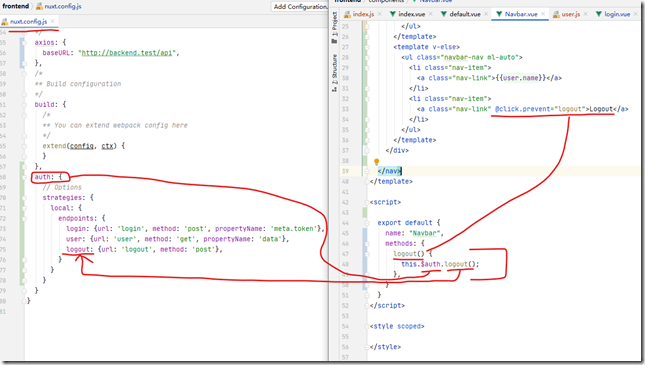Click the Add Configuration button
Image resolution: width=645 pixels, height=365 pixels.
(300, 7)
